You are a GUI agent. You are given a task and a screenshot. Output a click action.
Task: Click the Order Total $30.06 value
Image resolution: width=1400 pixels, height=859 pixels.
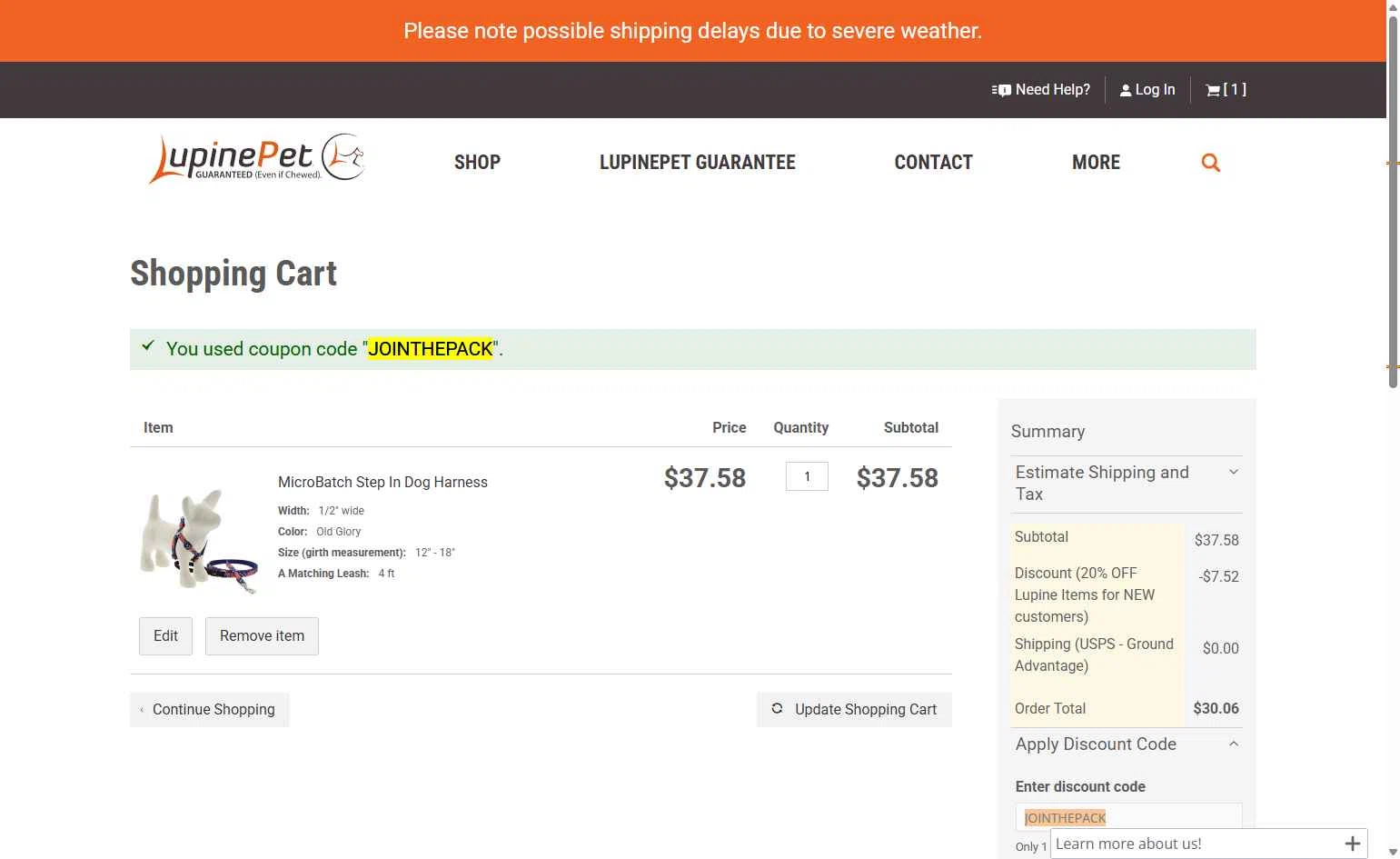[1216, 709]
